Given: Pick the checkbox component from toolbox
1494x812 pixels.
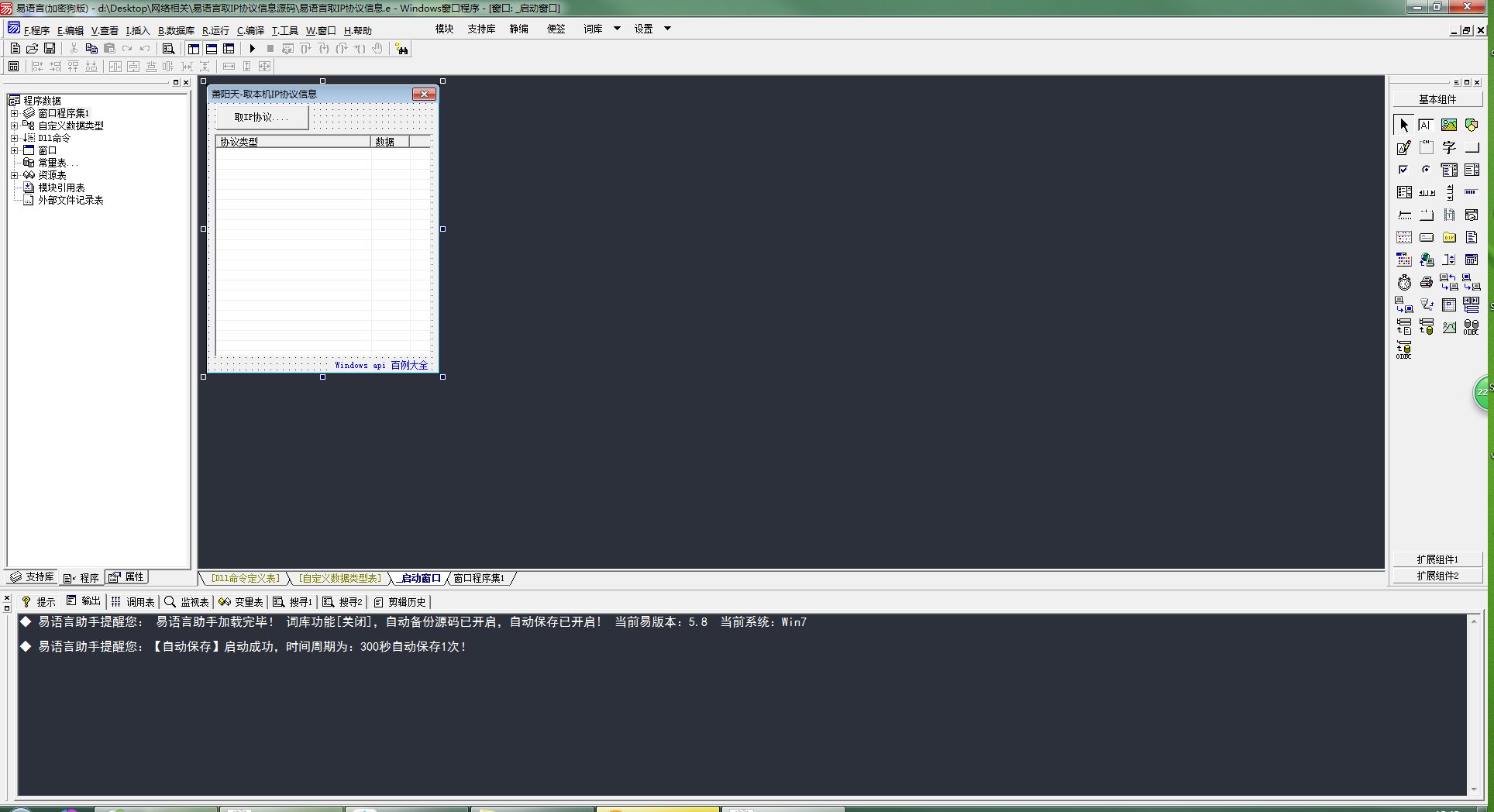Looking at the screenshot, I should [1403, 170].
